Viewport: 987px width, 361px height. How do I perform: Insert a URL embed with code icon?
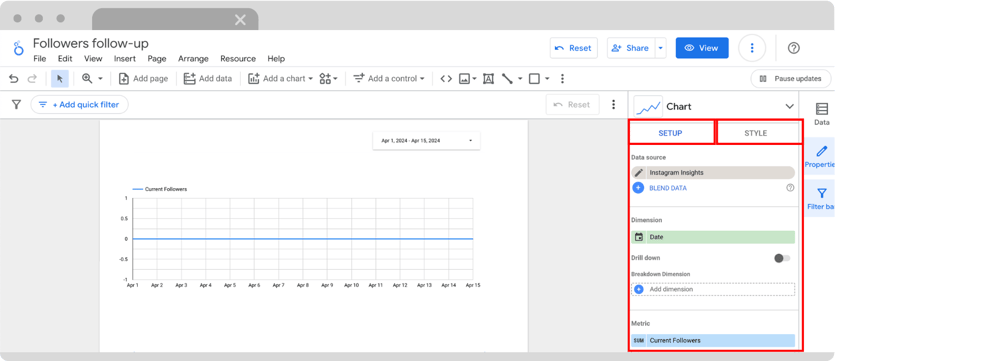point(446,79)
